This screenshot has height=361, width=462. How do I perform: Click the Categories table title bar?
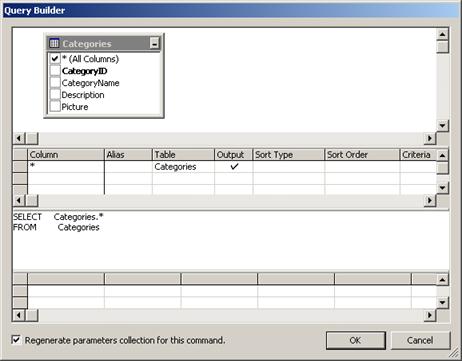click(104, 43)
